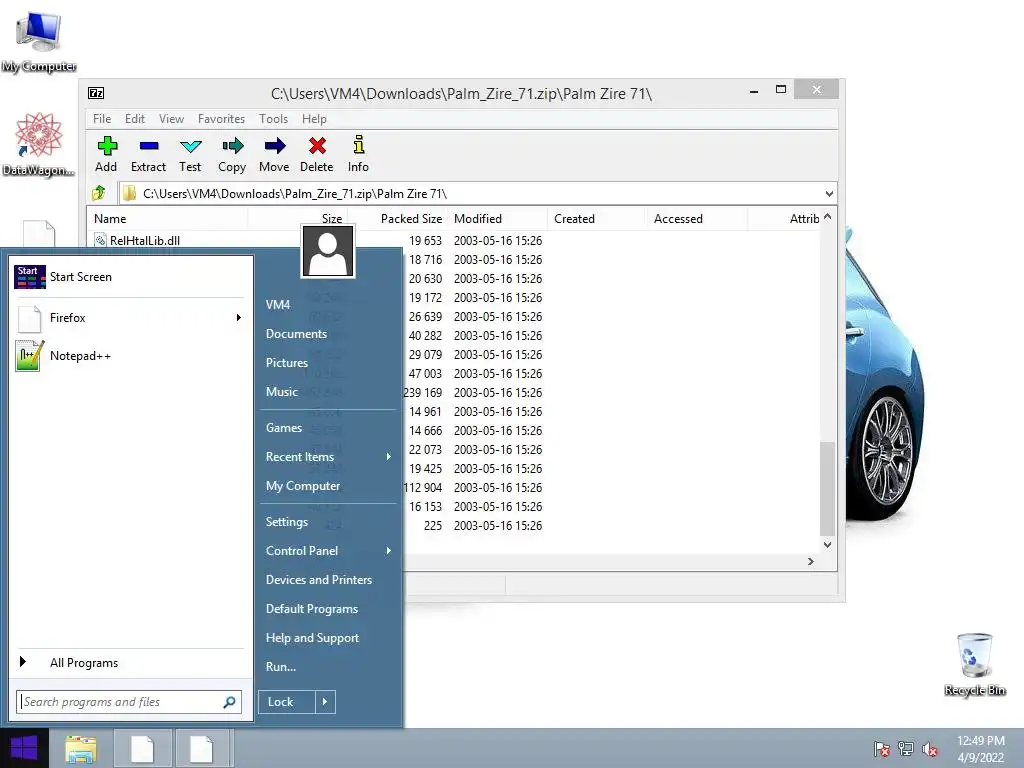The height and width of the screenshot is (768, 1024).
Task: Open Documents from Start menu
Action: tap(296, 334)
